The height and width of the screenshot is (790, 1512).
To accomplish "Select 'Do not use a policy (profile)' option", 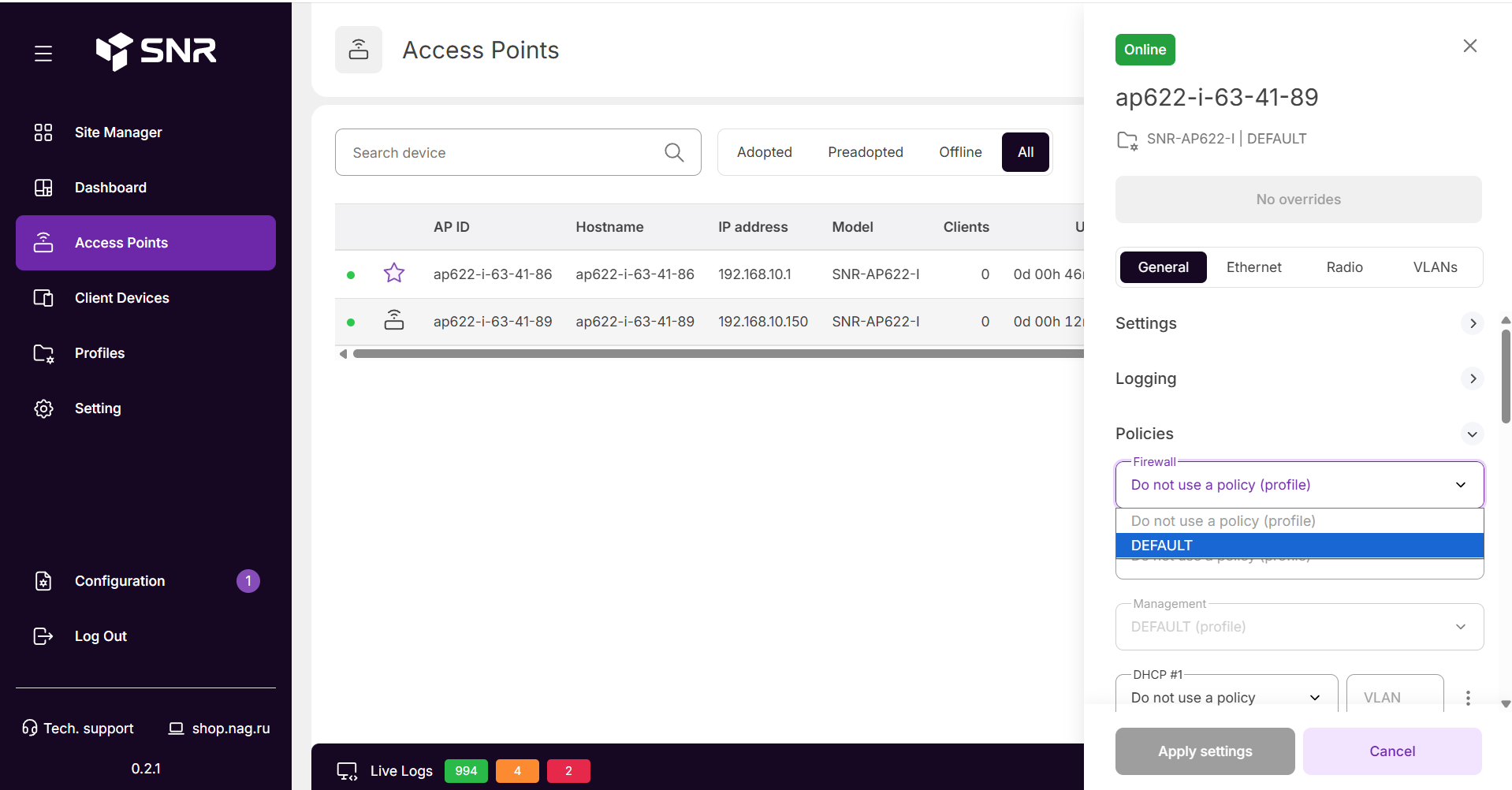I will (x=1300, y=521).
